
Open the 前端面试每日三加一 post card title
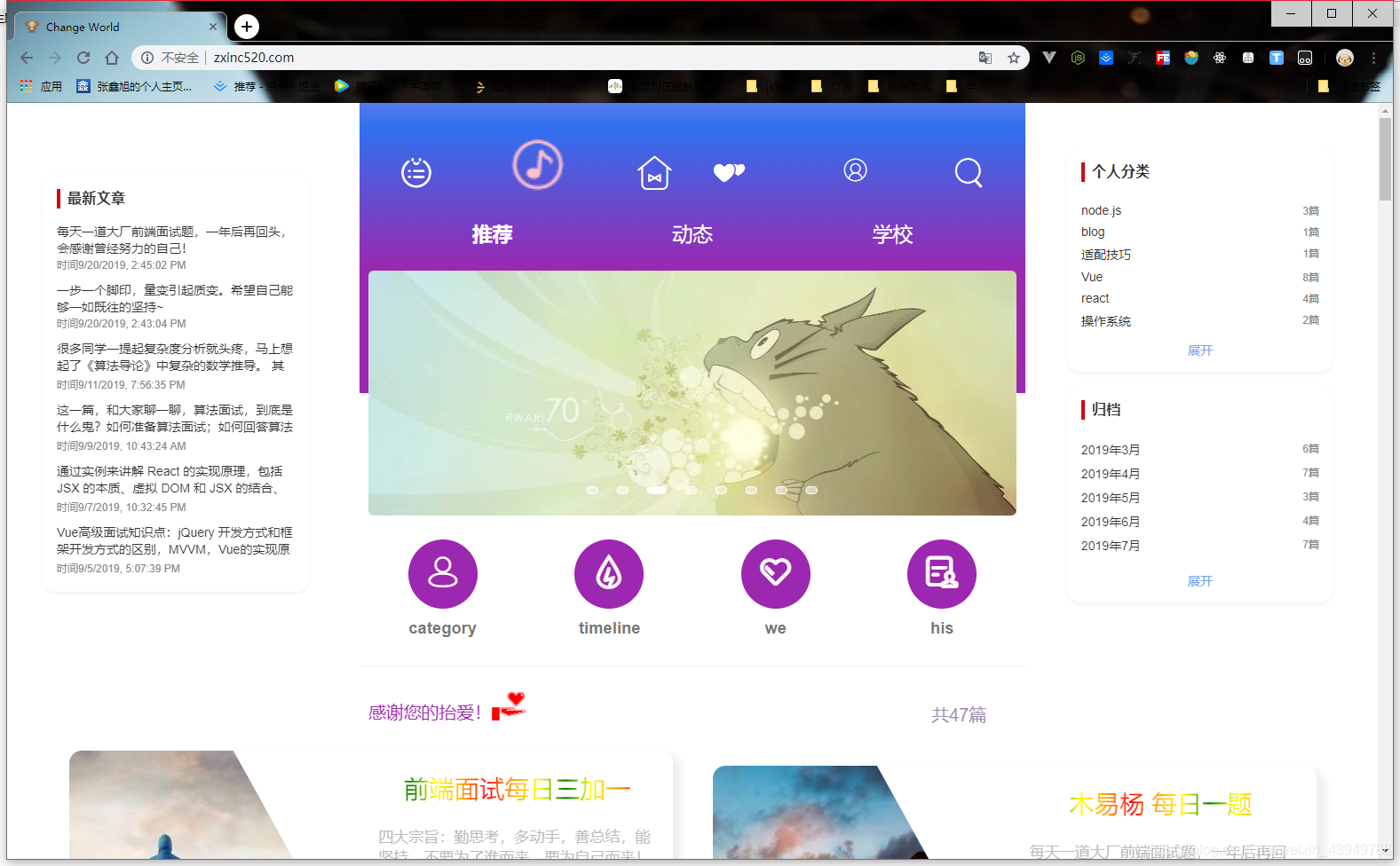(517, 790)
